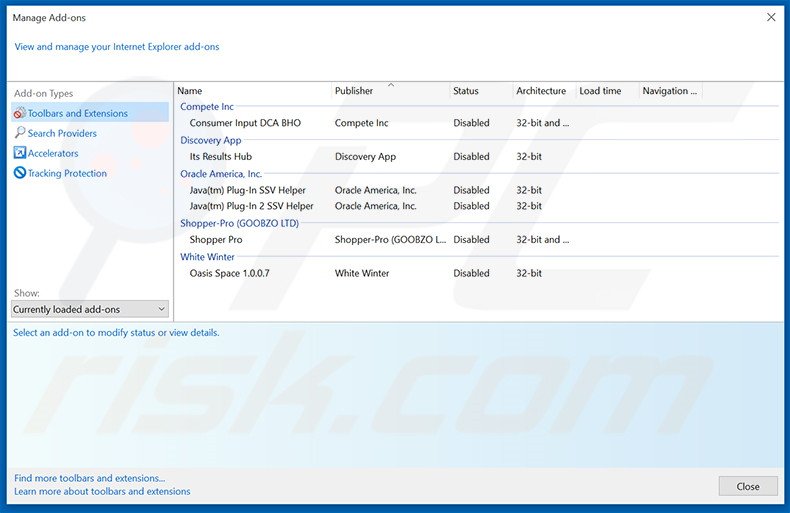The height and width of the screenshot is (513, 790).
Task: Click the Tracking Protection icon
Action: (20, 173)
